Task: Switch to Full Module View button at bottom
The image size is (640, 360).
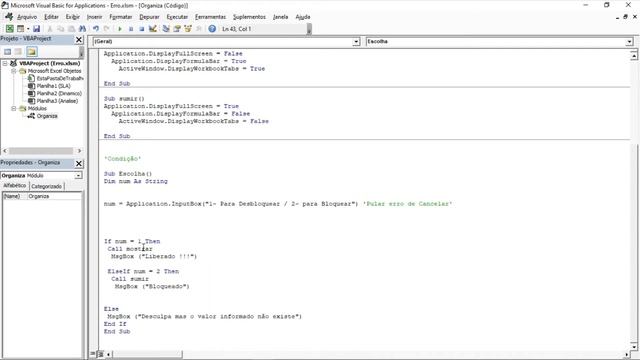Action: [x=100, y=354]
